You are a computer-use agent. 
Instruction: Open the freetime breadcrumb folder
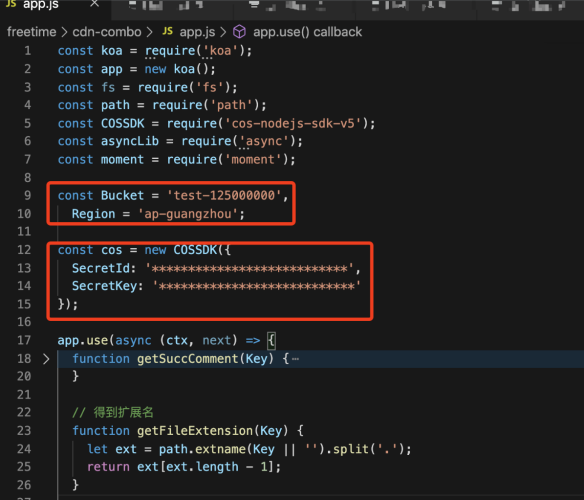[31, 32]
